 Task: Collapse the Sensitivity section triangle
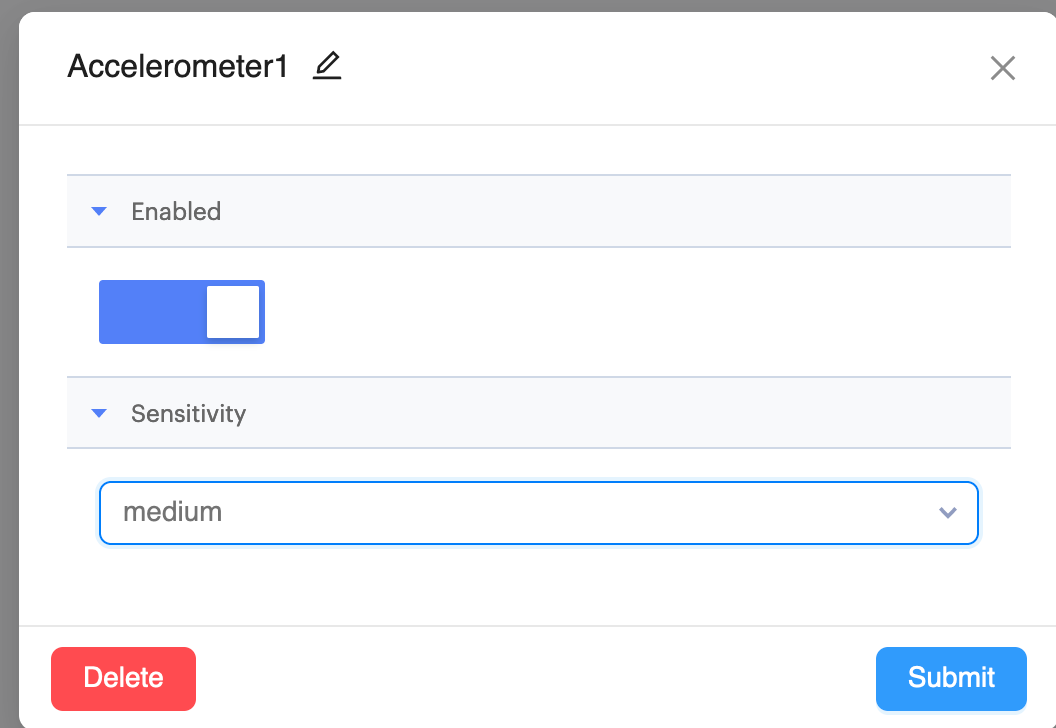(99, 413)
